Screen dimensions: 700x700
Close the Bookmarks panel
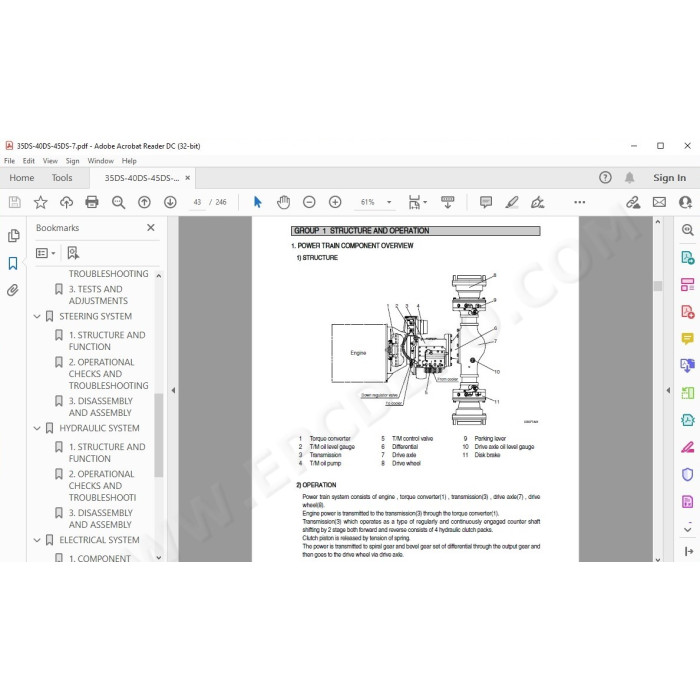click(x=151, y=228)
